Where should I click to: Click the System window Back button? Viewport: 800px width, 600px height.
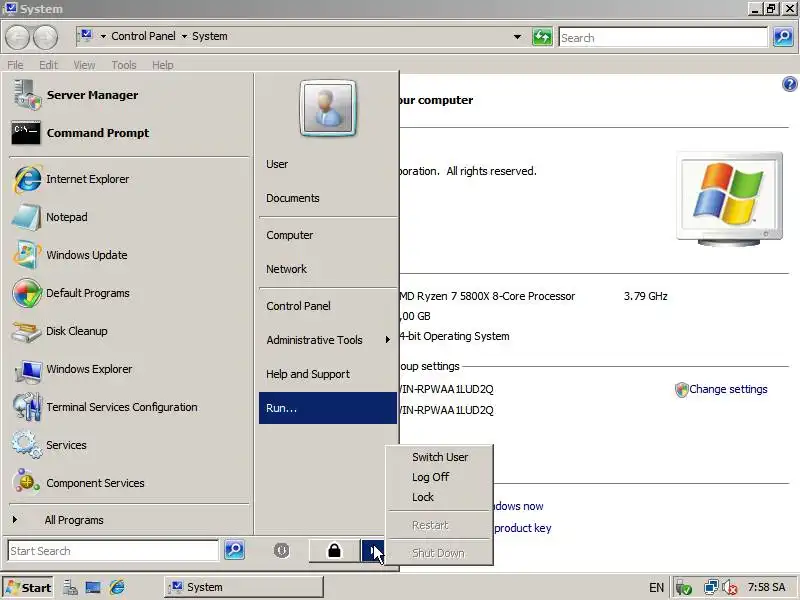18,37
